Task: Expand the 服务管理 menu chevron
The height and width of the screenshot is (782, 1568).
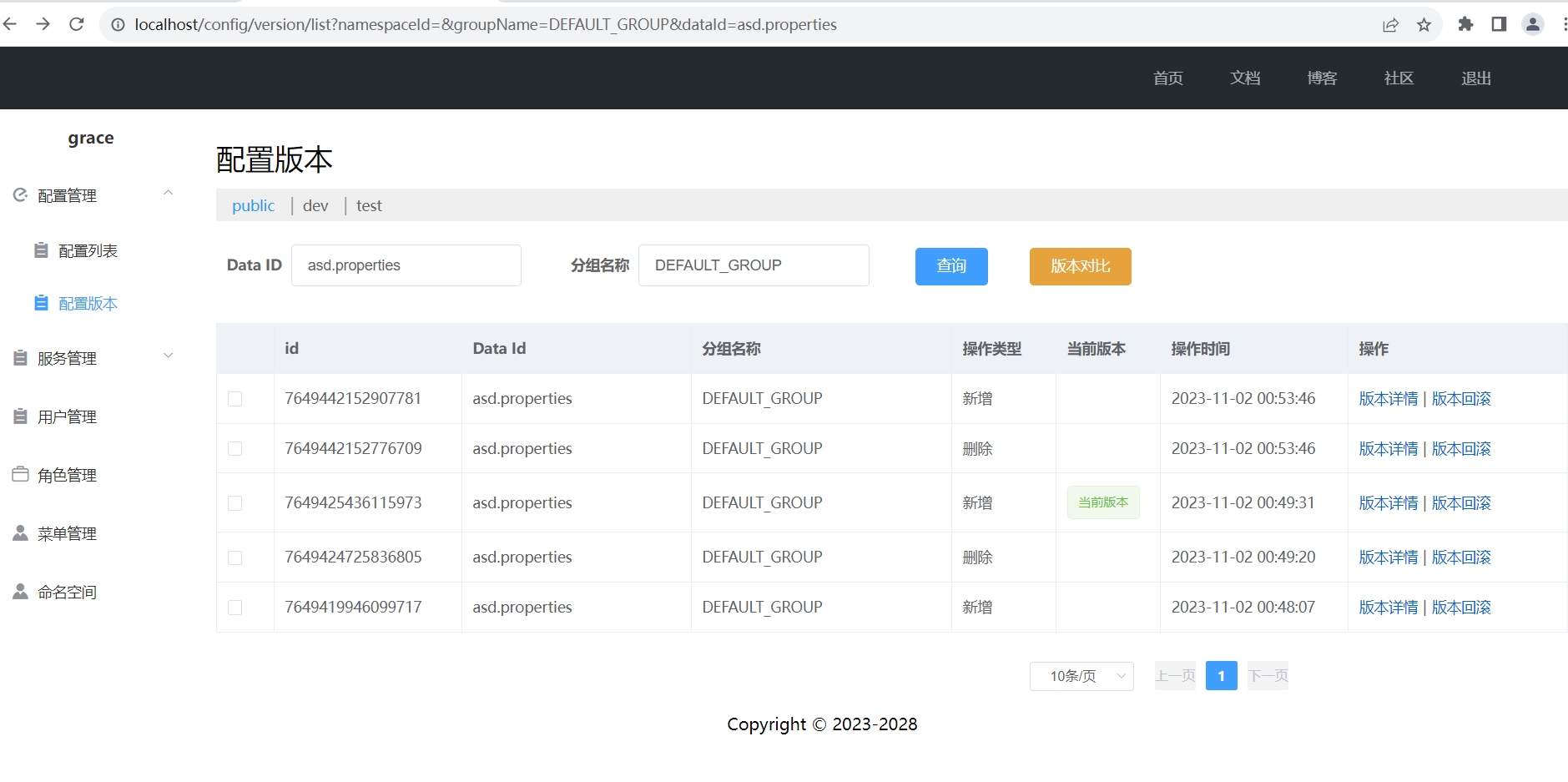Action: click(168, 356)
